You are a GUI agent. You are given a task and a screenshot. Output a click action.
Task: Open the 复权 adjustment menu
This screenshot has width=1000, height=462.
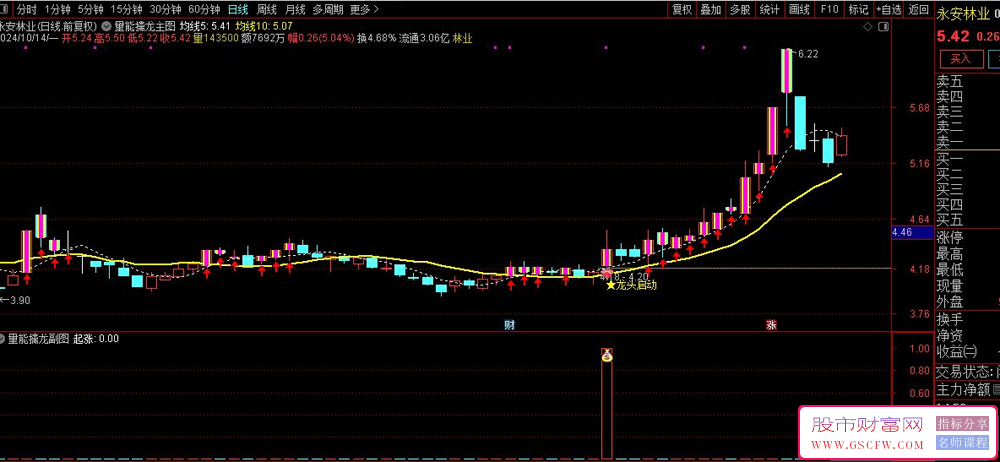682,10
